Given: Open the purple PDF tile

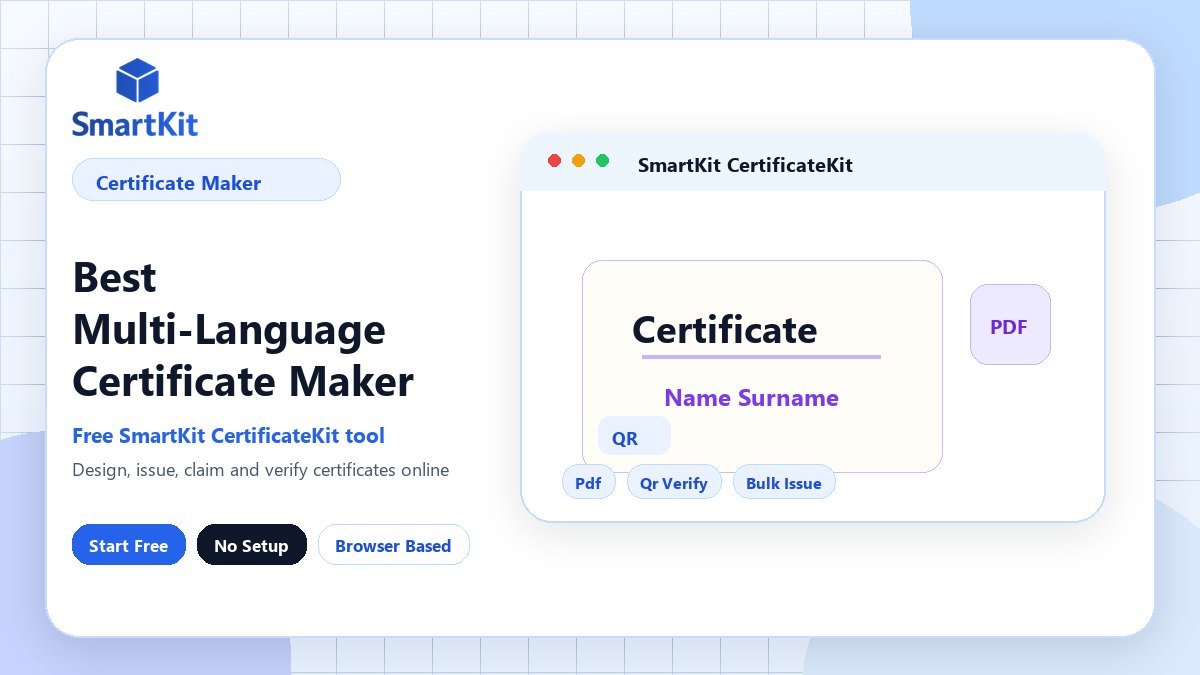Looking at the screenshot, I should tap(1010, 325).
